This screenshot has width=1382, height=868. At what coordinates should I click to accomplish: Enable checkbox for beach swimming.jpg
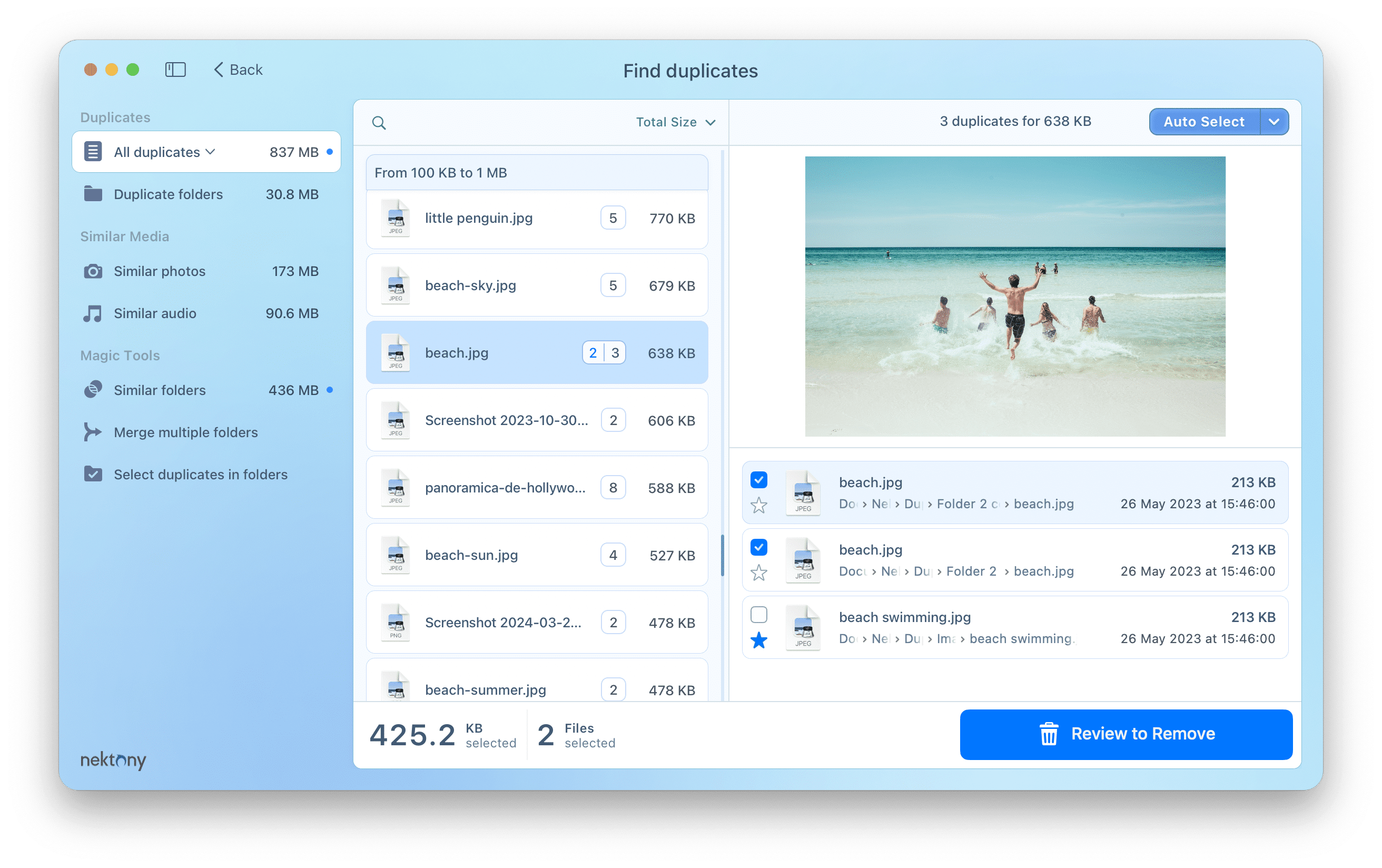(760, 616)
